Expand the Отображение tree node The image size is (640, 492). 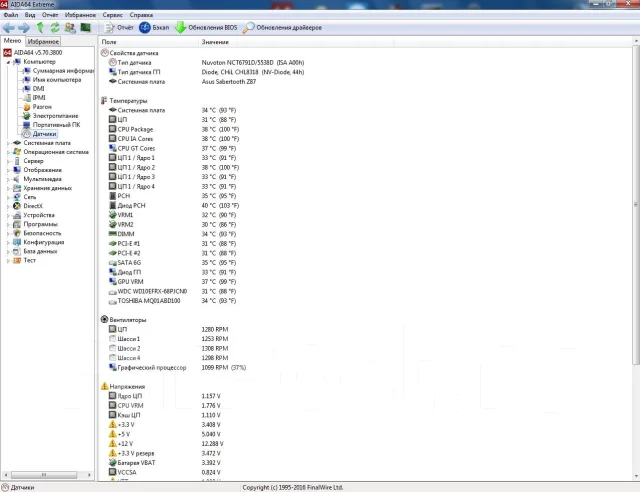point(8,170)
